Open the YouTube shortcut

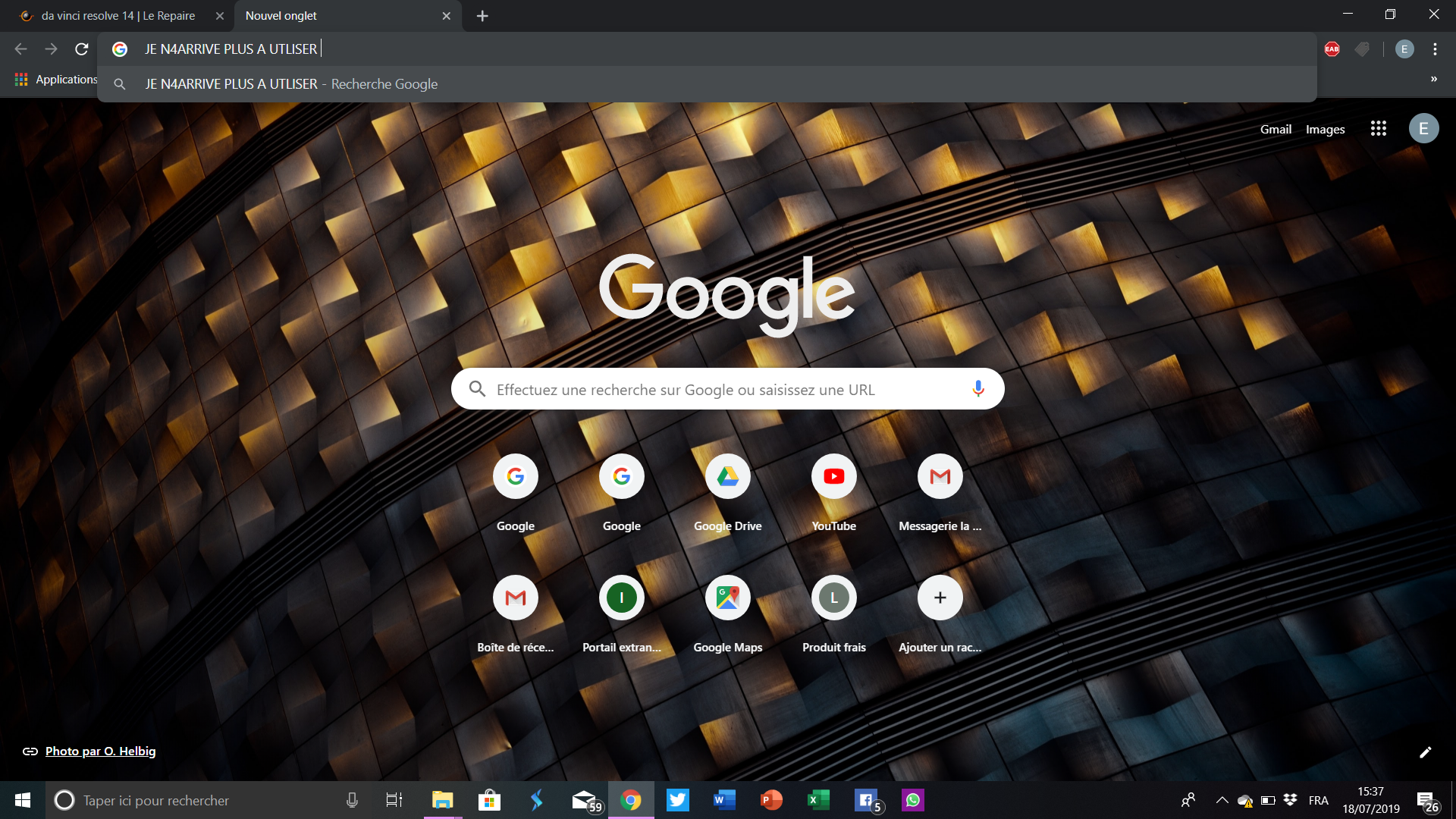(834, 493)
